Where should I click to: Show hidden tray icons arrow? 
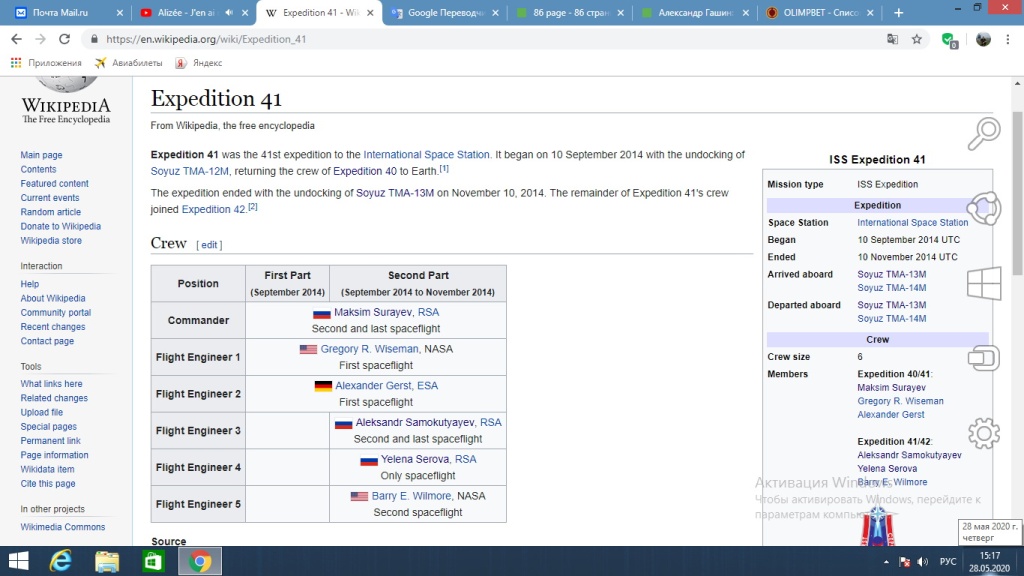pyautogui.click(x=886, y=562)
